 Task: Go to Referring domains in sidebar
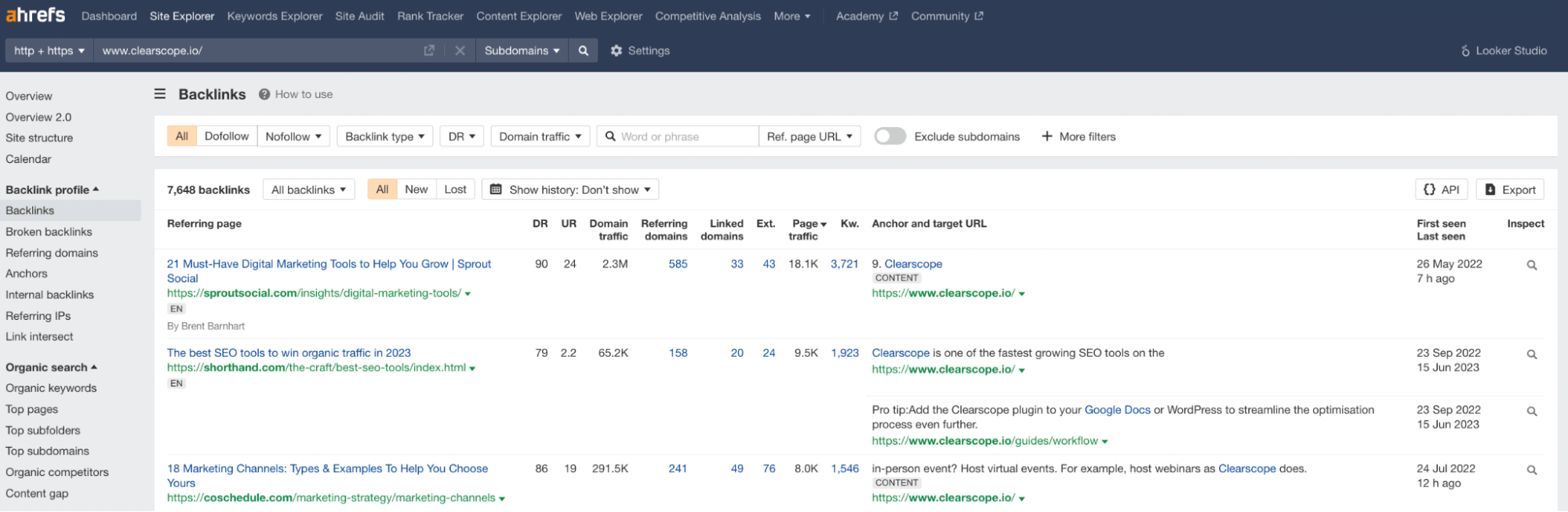[x=52, y=253]
